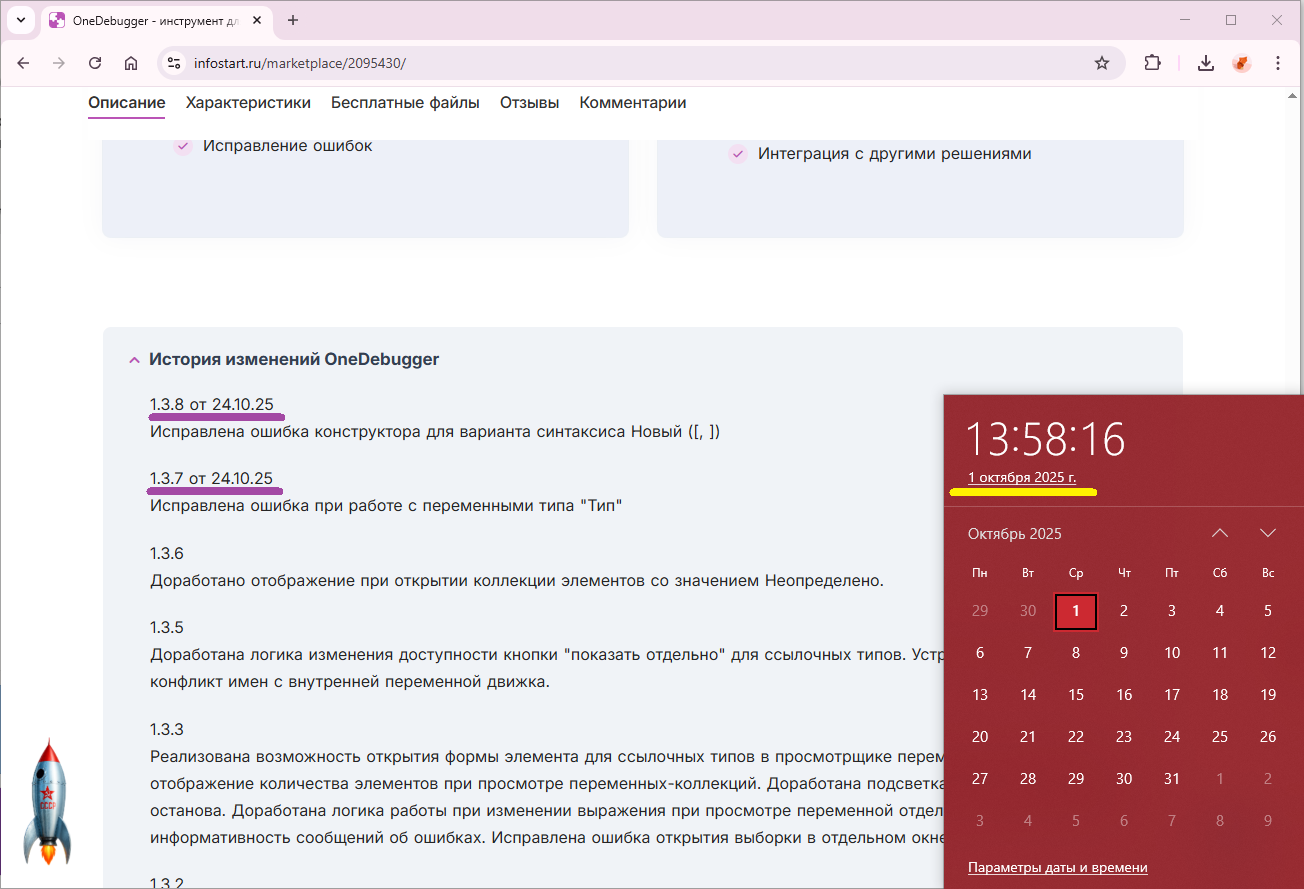The height and width of the screenshot is (889, 1304).
Task: Click the version heading 1.3.3
Action: coord(167,729)
